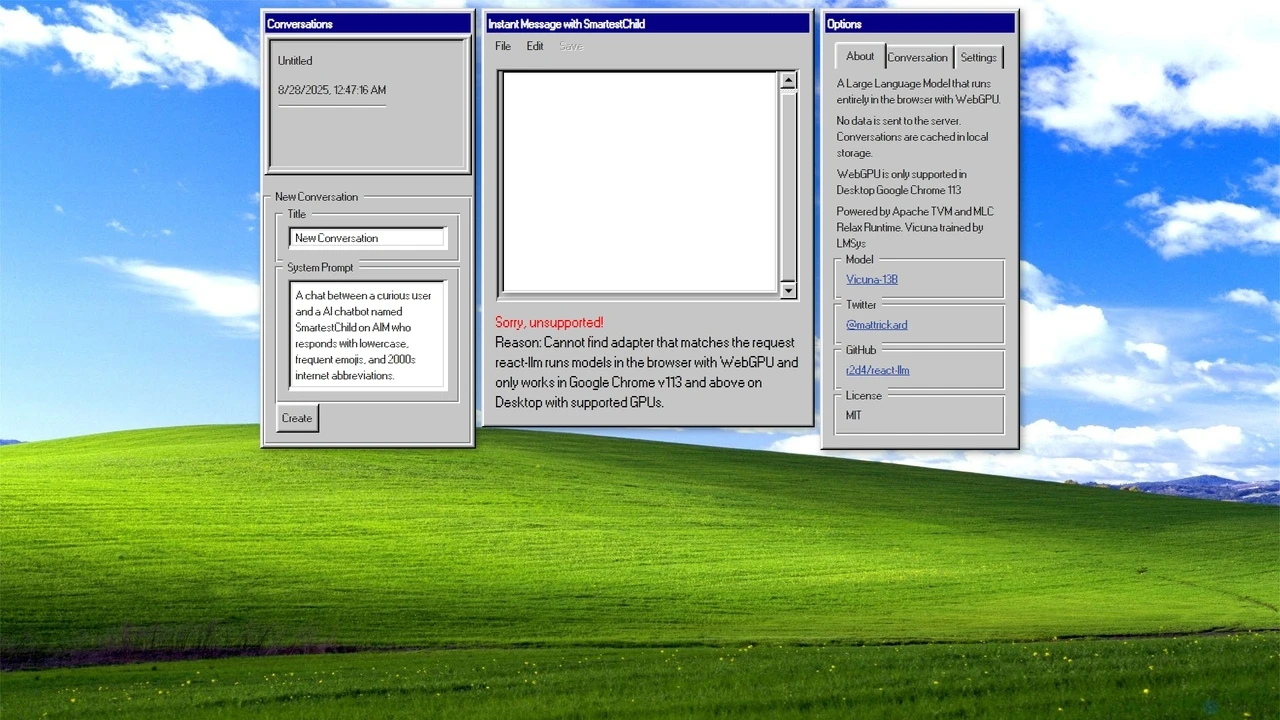Click the Conversations window title bar
This screenshot has width=1280, height=720.
point(368,23)
